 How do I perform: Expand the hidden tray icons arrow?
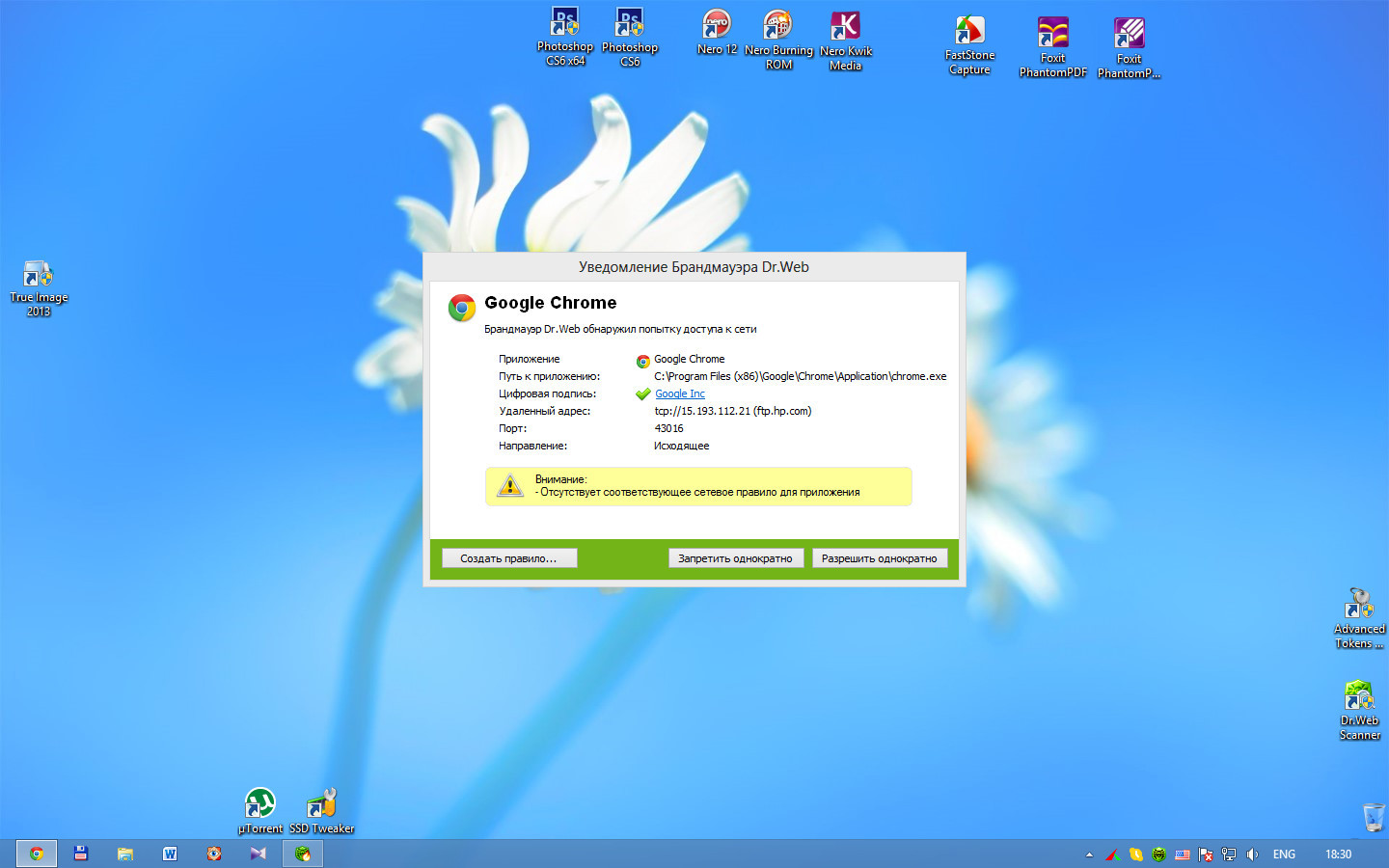pyautogui.click(x=1089, y=854)
